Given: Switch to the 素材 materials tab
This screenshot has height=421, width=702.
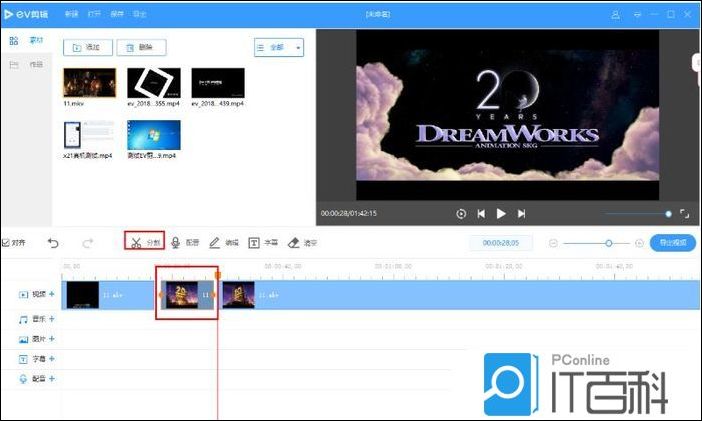Looking at the screenshot, I should (26, 40).
